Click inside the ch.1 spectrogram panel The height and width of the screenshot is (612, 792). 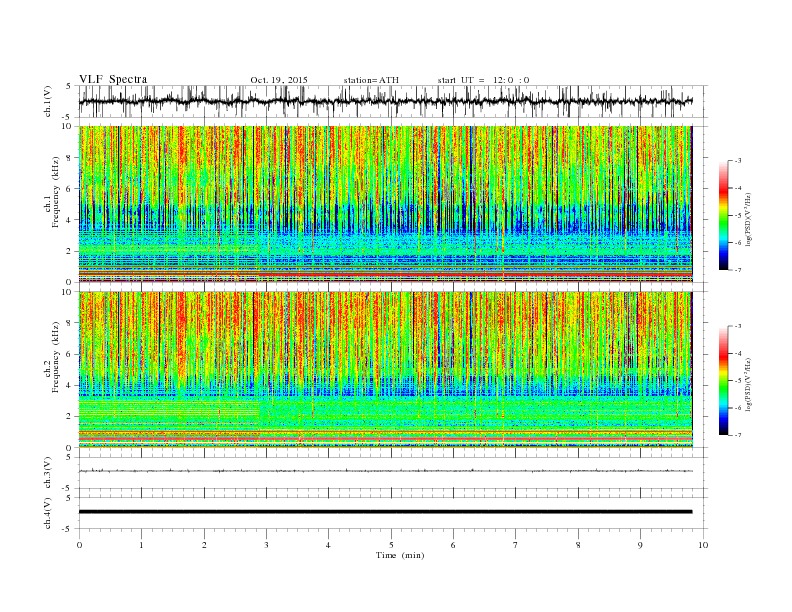385,204
